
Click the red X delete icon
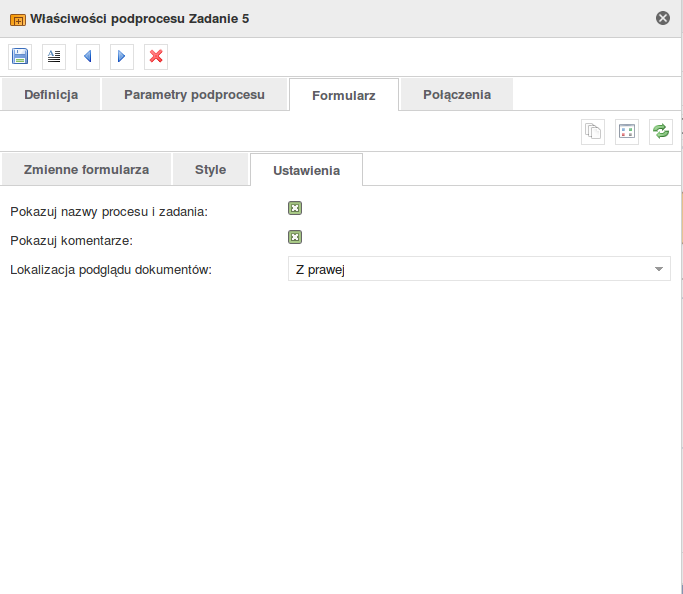[x=156, y=57]
